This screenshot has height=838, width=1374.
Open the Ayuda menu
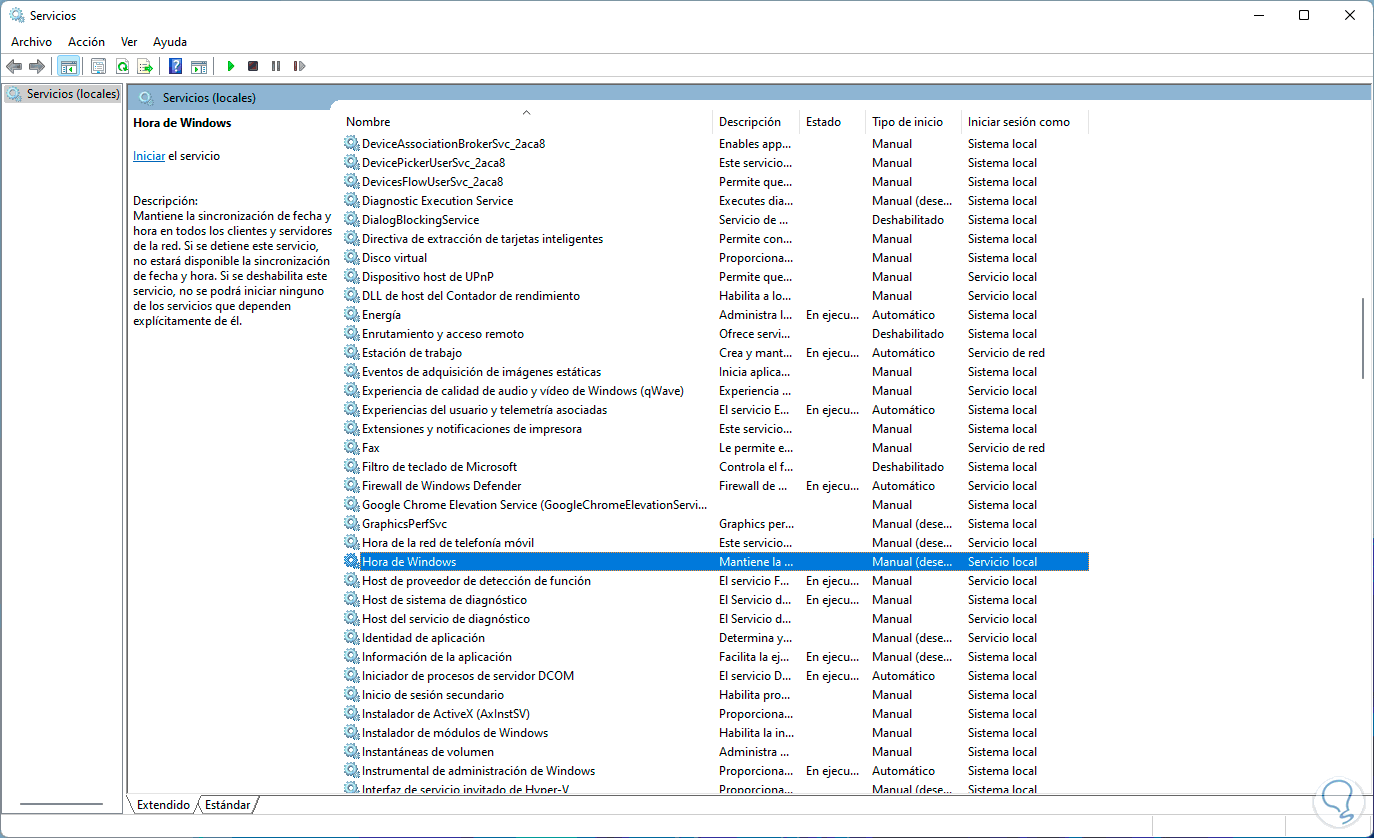point(170,42)
